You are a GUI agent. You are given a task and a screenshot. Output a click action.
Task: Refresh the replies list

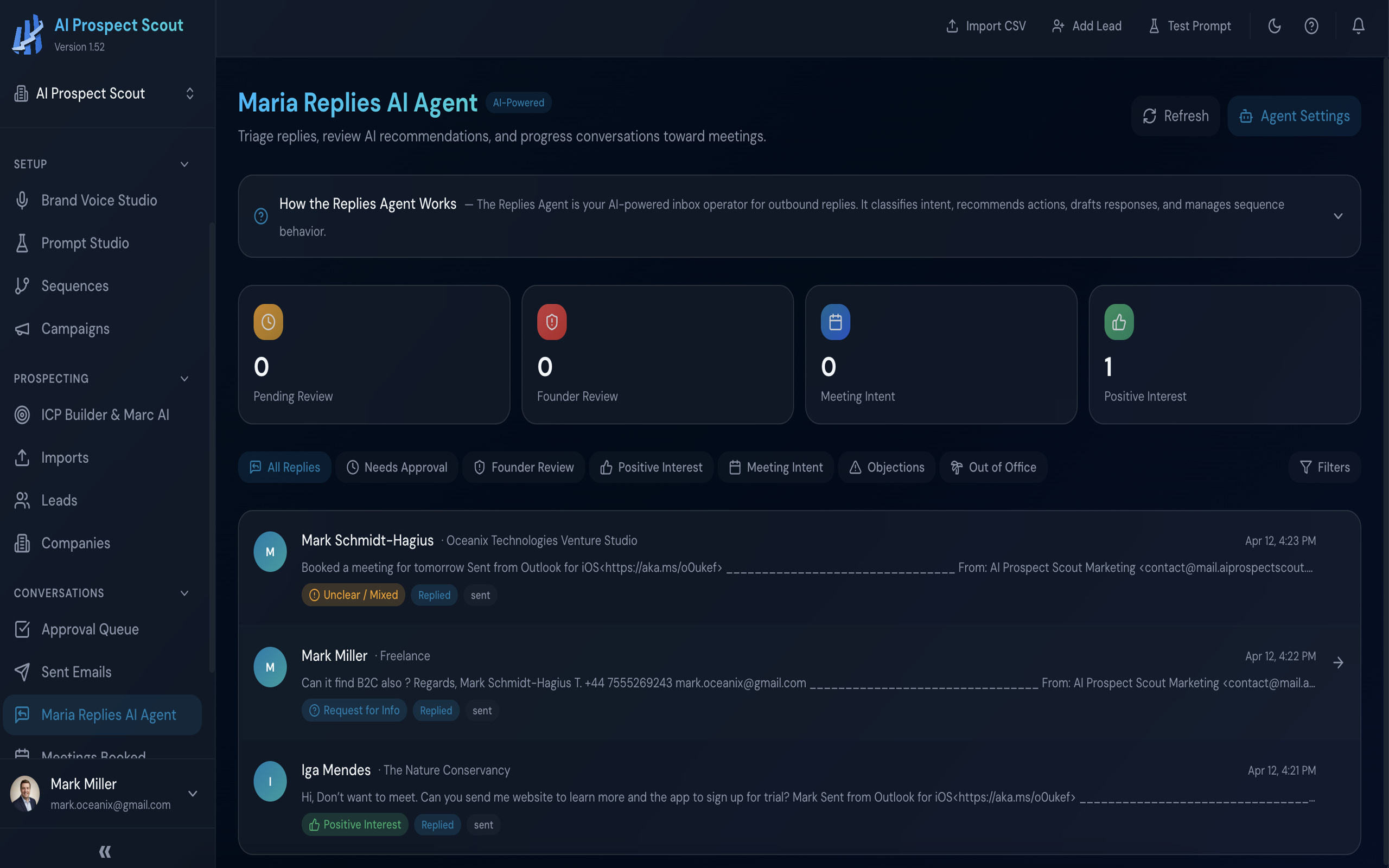[1175, 116]
